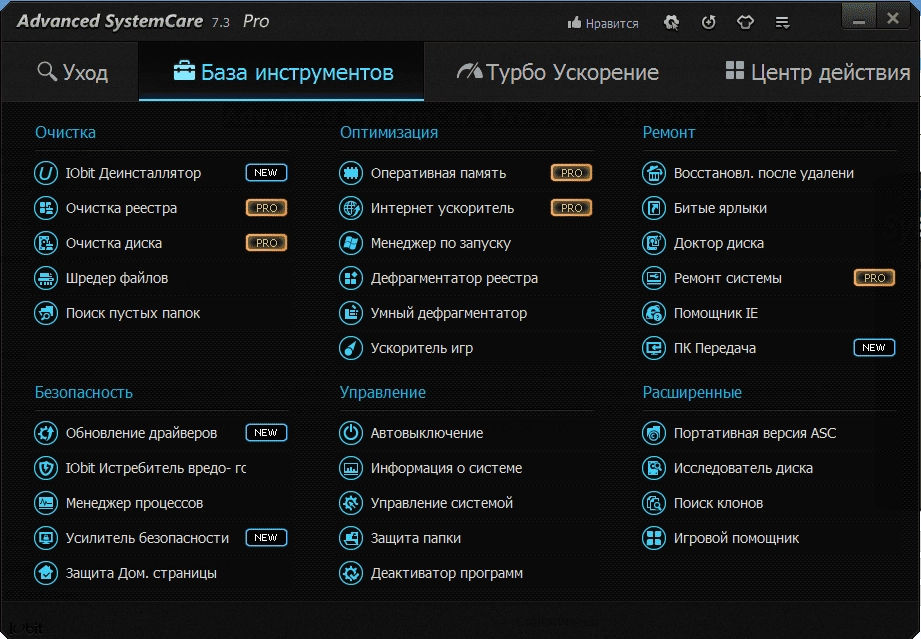This screenshot has width=921, height=639.
Task: Click the NEW badge beside Усилитель безопасности
Action: point(266,537)
